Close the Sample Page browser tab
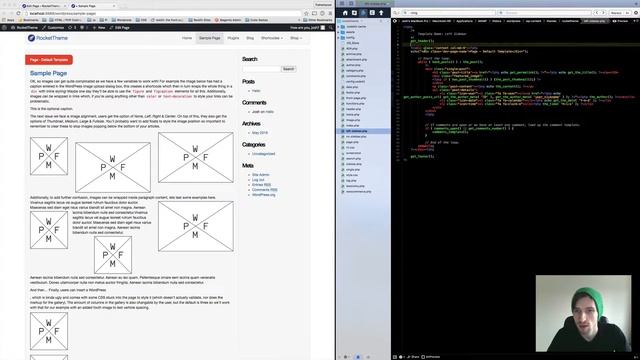The width and height of the screenshot is (640, 360). (114, 6)
